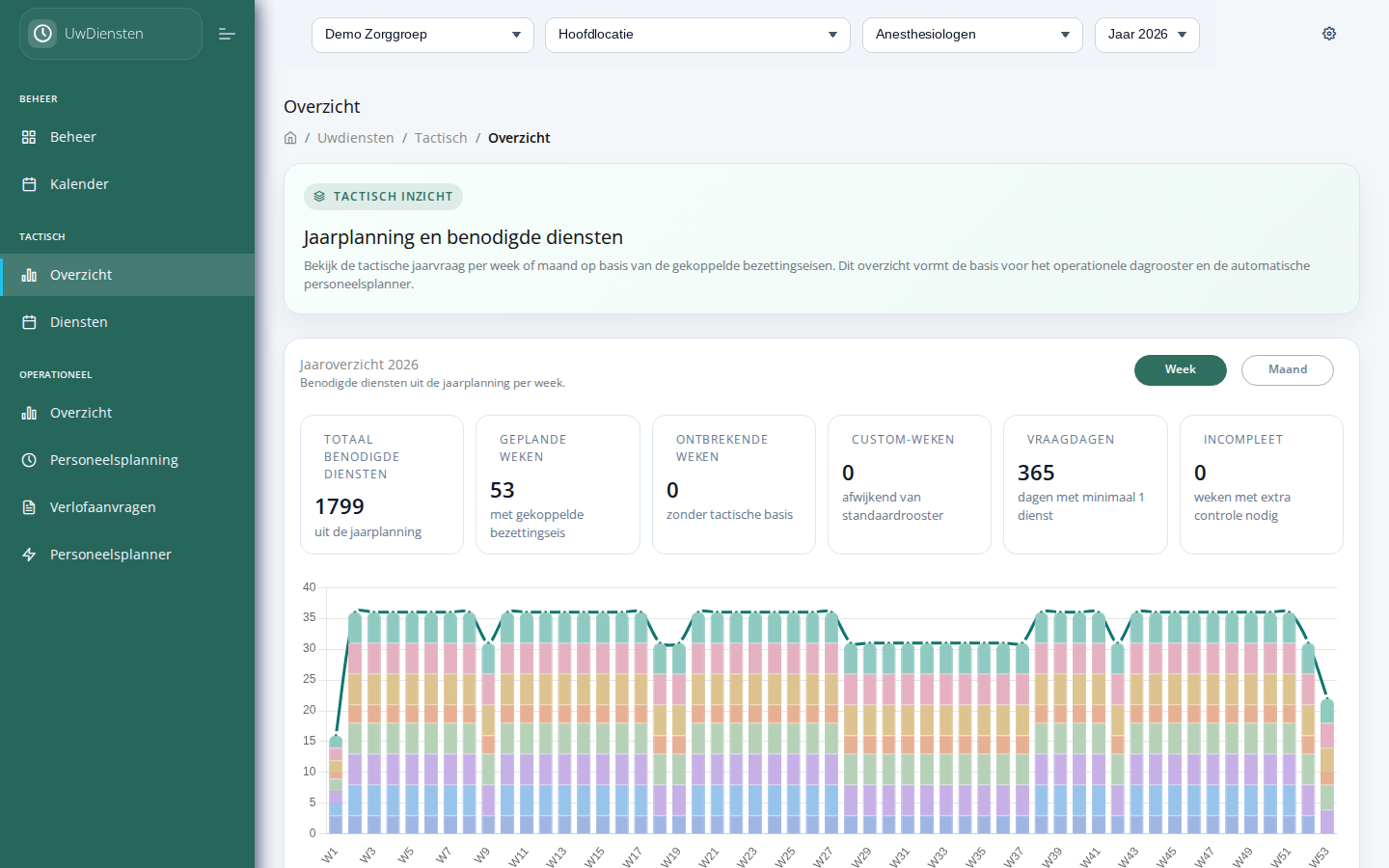Click the Personeelsplanner lightning bolt icon
The width and height of the screenshot is (1389, 868).
(x=29, y=555)
